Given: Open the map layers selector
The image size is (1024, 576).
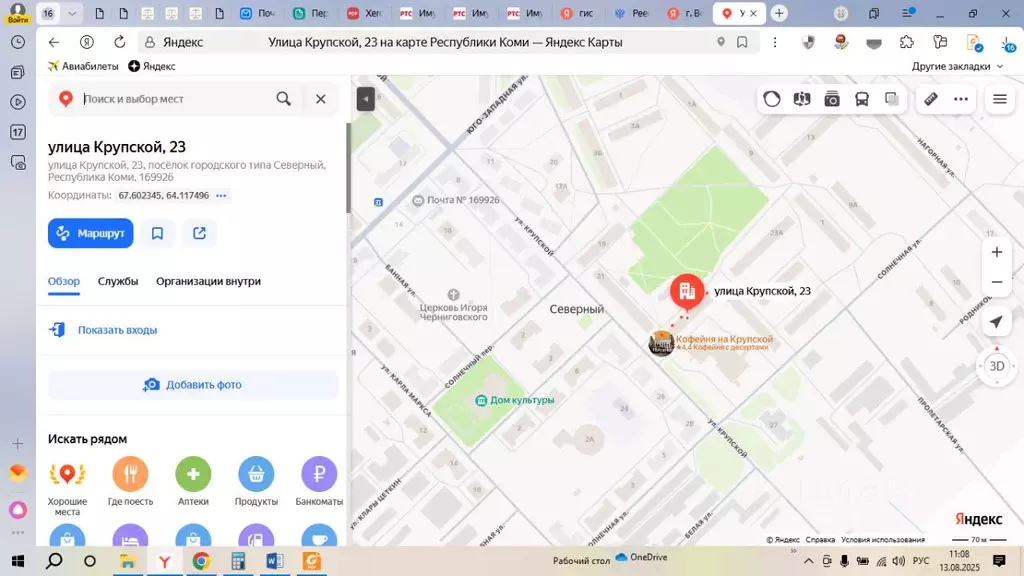Looking at the screenshot, I should 892,99.
